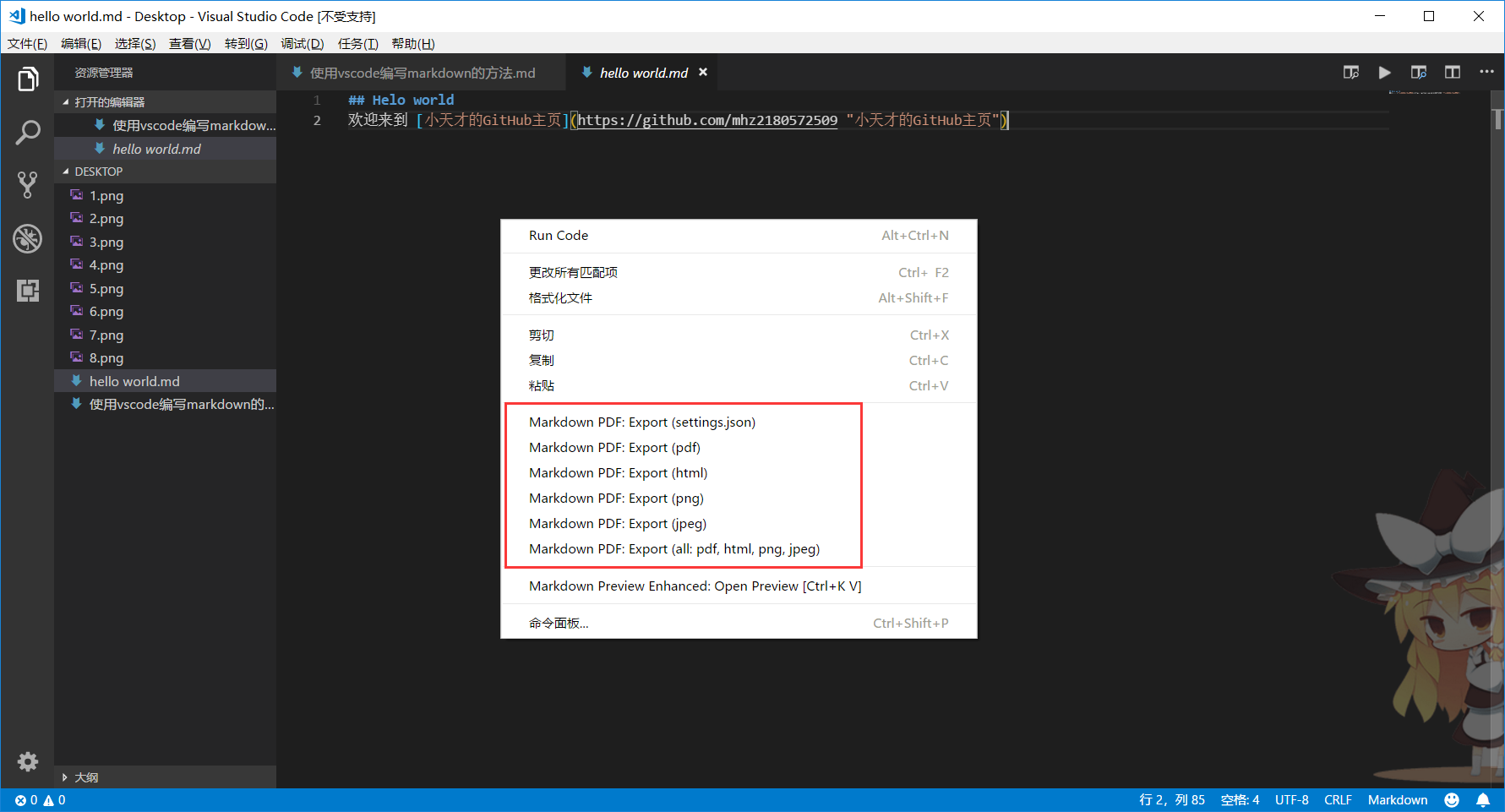Open 2.png in the file explorer
The image size is (1505, 812).
(x=165, y=219)
